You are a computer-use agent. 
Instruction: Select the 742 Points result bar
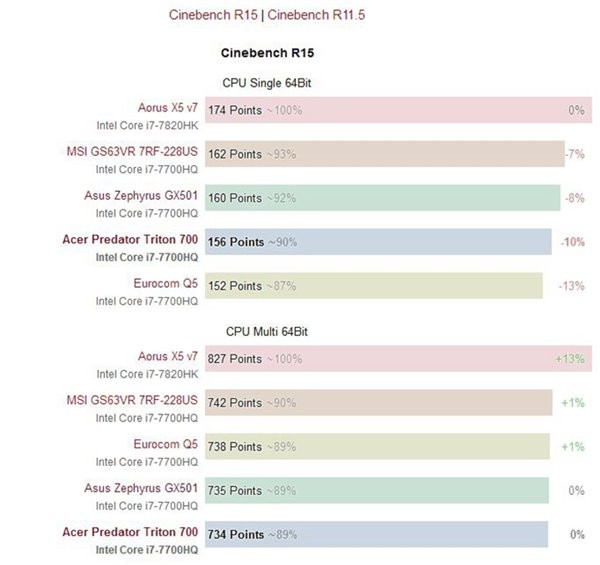coord(378,403)
